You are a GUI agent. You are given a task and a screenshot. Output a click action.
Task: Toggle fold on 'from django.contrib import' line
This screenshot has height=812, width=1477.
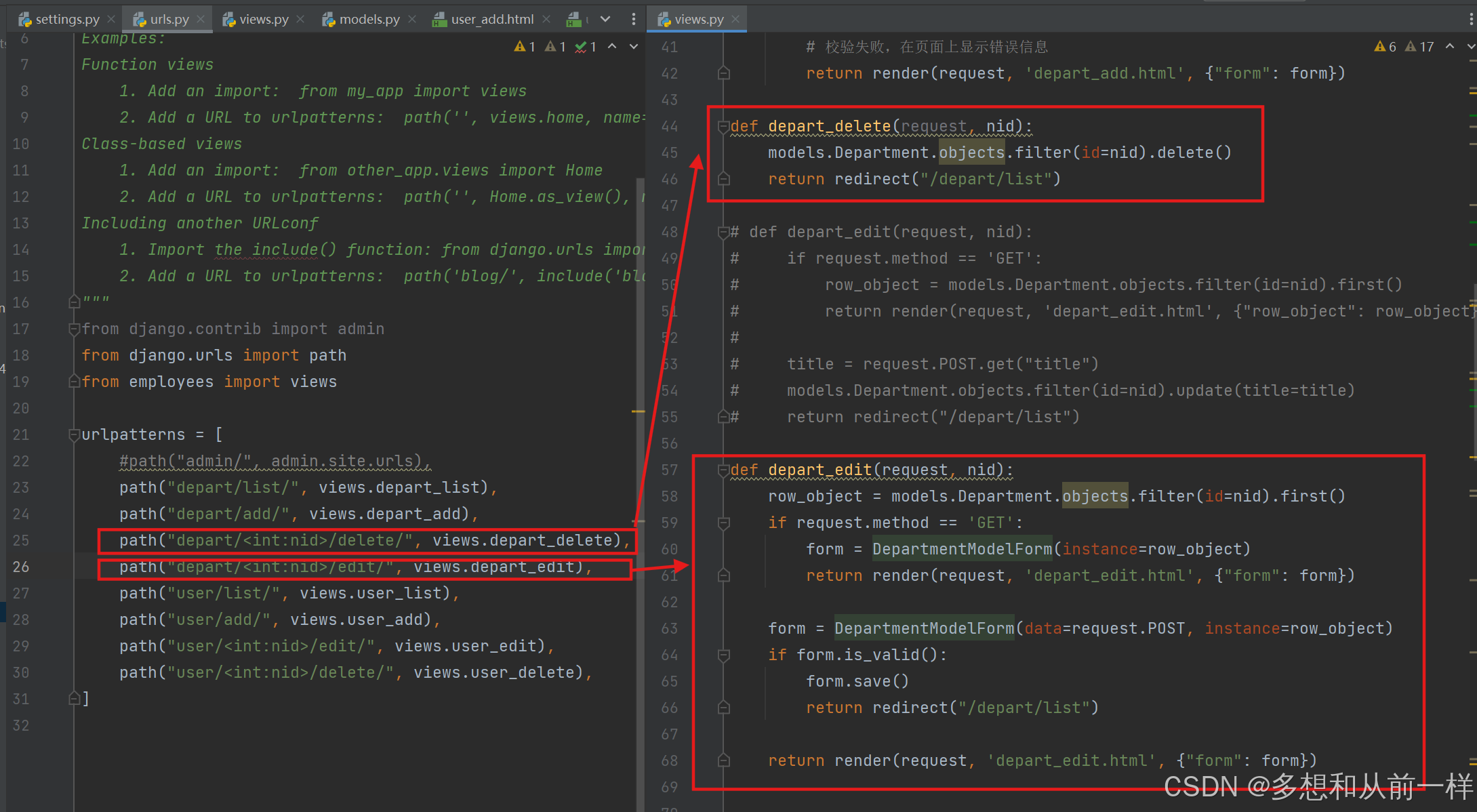click(x=74, y=329)
